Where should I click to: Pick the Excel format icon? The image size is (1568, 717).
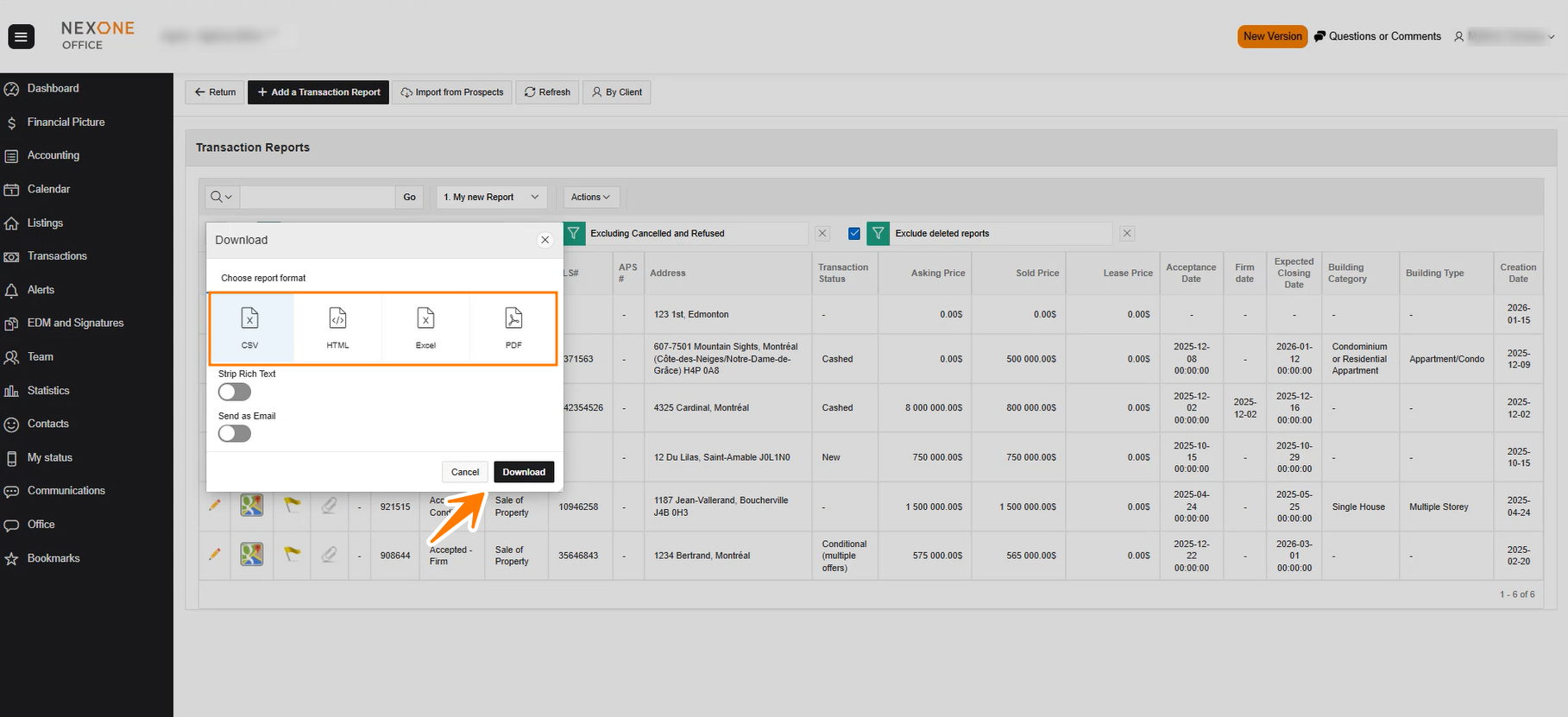click(x=425, y=319)
